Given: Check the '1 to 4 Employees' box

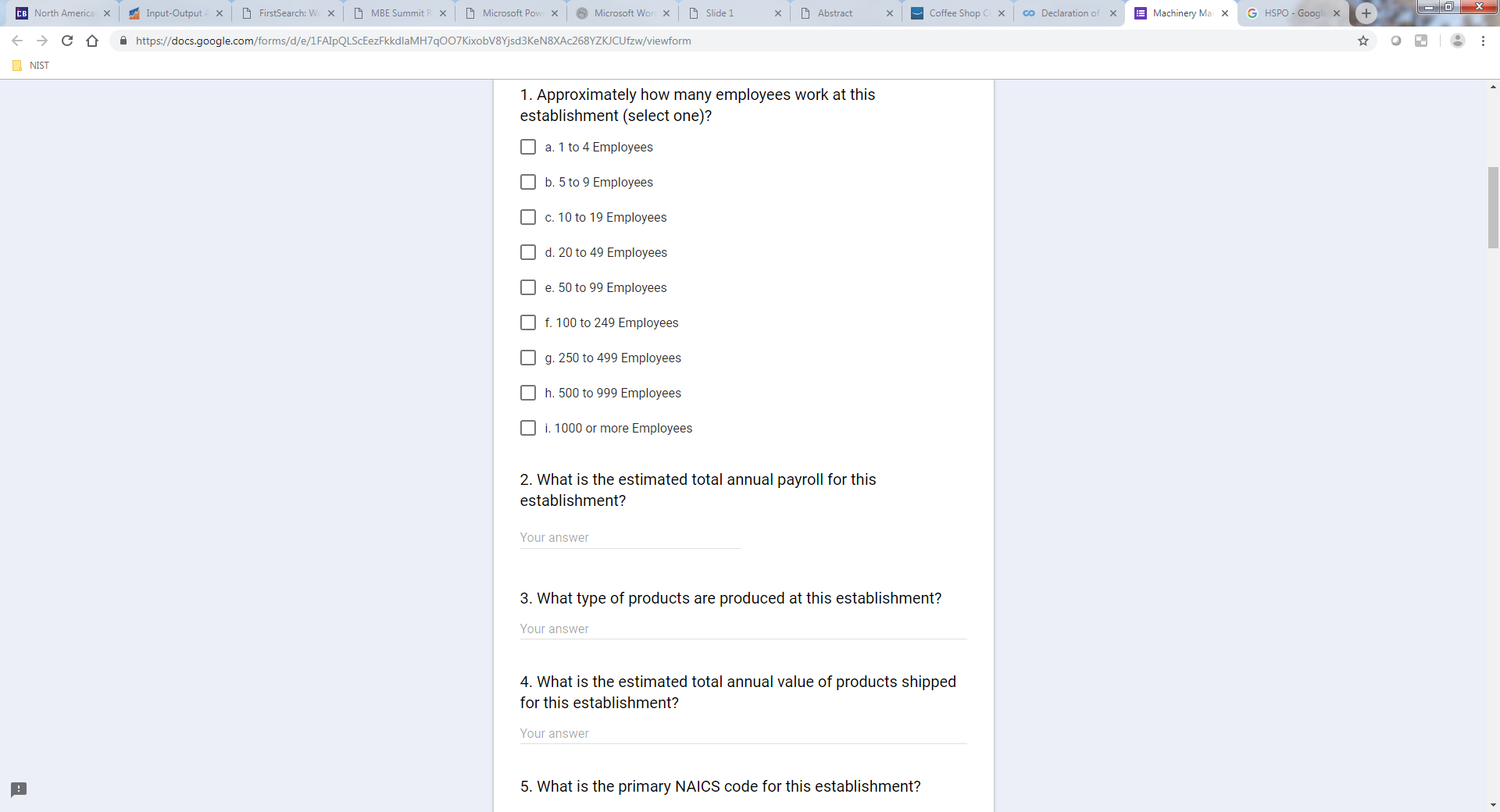Looking at the screenshot, I should (x=528, y=147).
